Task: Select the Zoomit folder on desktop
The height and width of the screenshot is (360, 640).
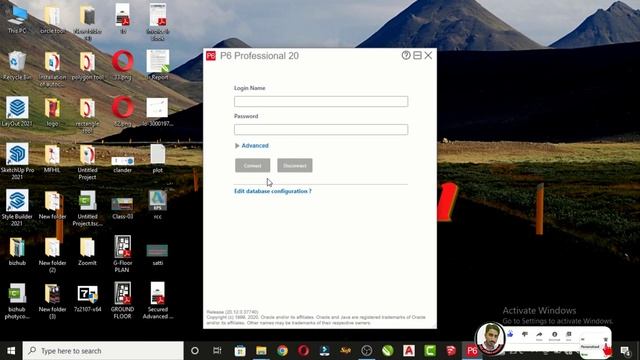Action: [87, 251]
